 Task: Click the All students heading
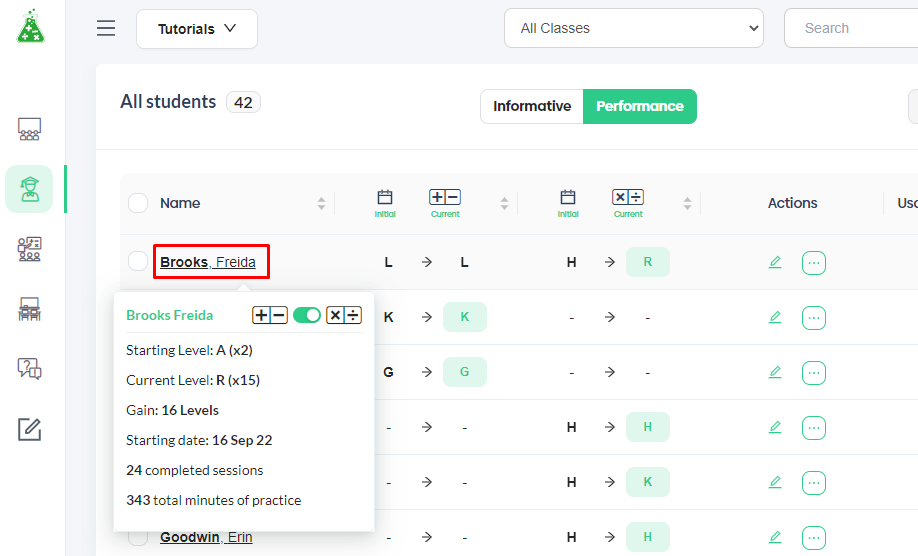click(x=168, y=102)
